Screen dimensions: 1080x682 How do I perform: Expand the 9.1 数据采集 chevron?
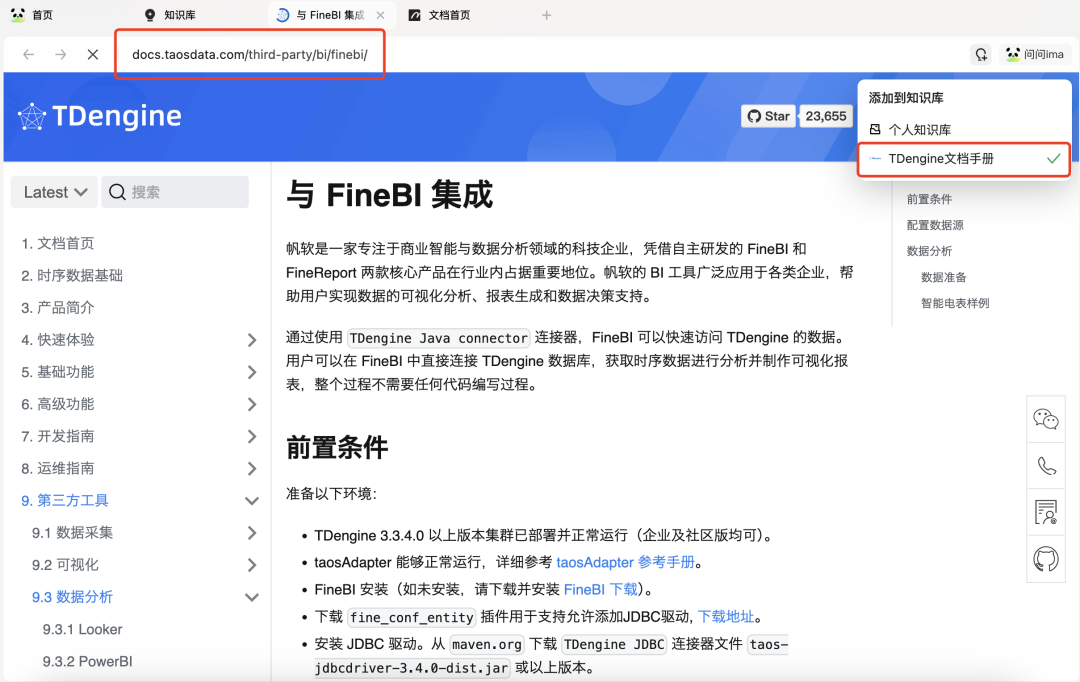tap(252, 533)
